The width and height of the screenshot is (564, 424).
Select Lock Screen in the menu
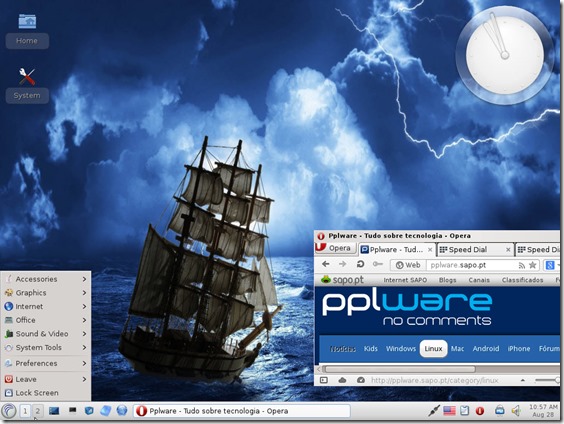click(45, 393)
